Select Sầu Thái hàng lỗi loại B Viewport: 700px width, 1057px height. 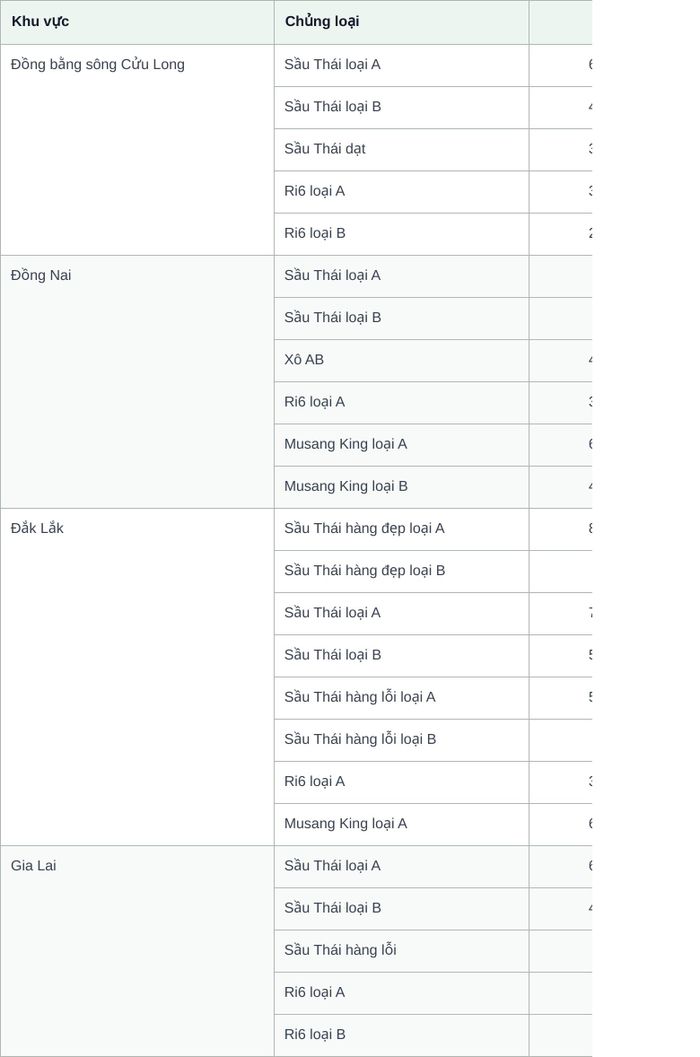[401, 739]
